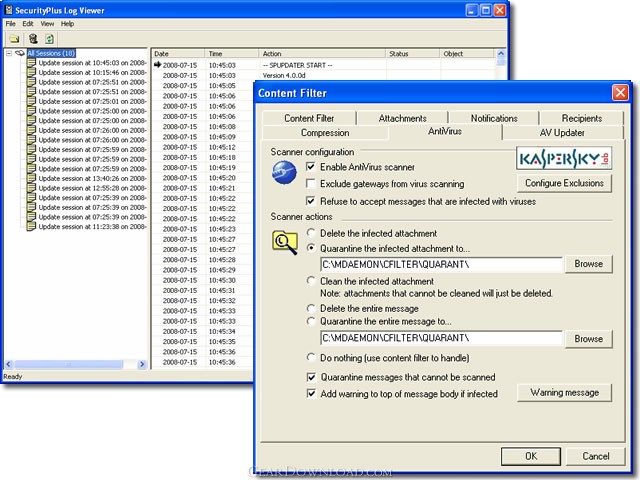Select Delete the infected attachment option

[x=311, y=233]
